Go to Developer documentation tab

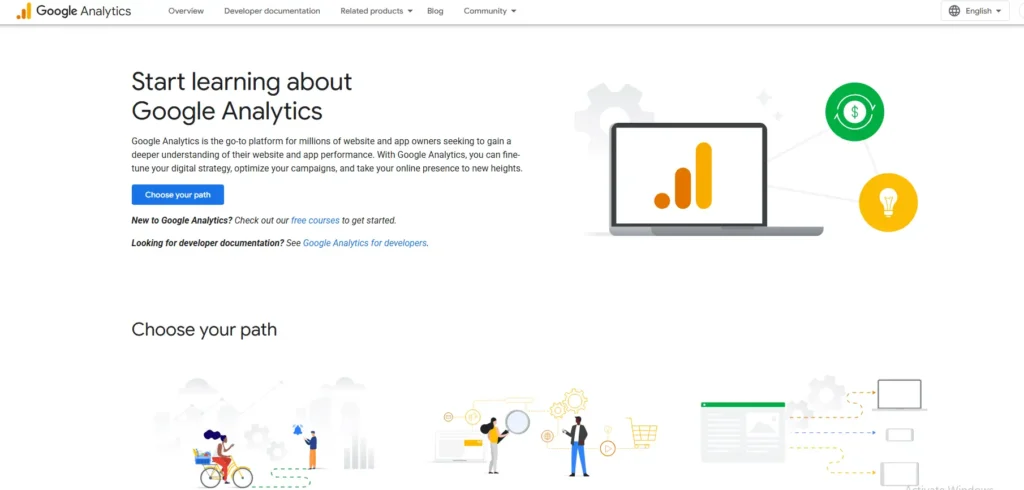(272, 11)
